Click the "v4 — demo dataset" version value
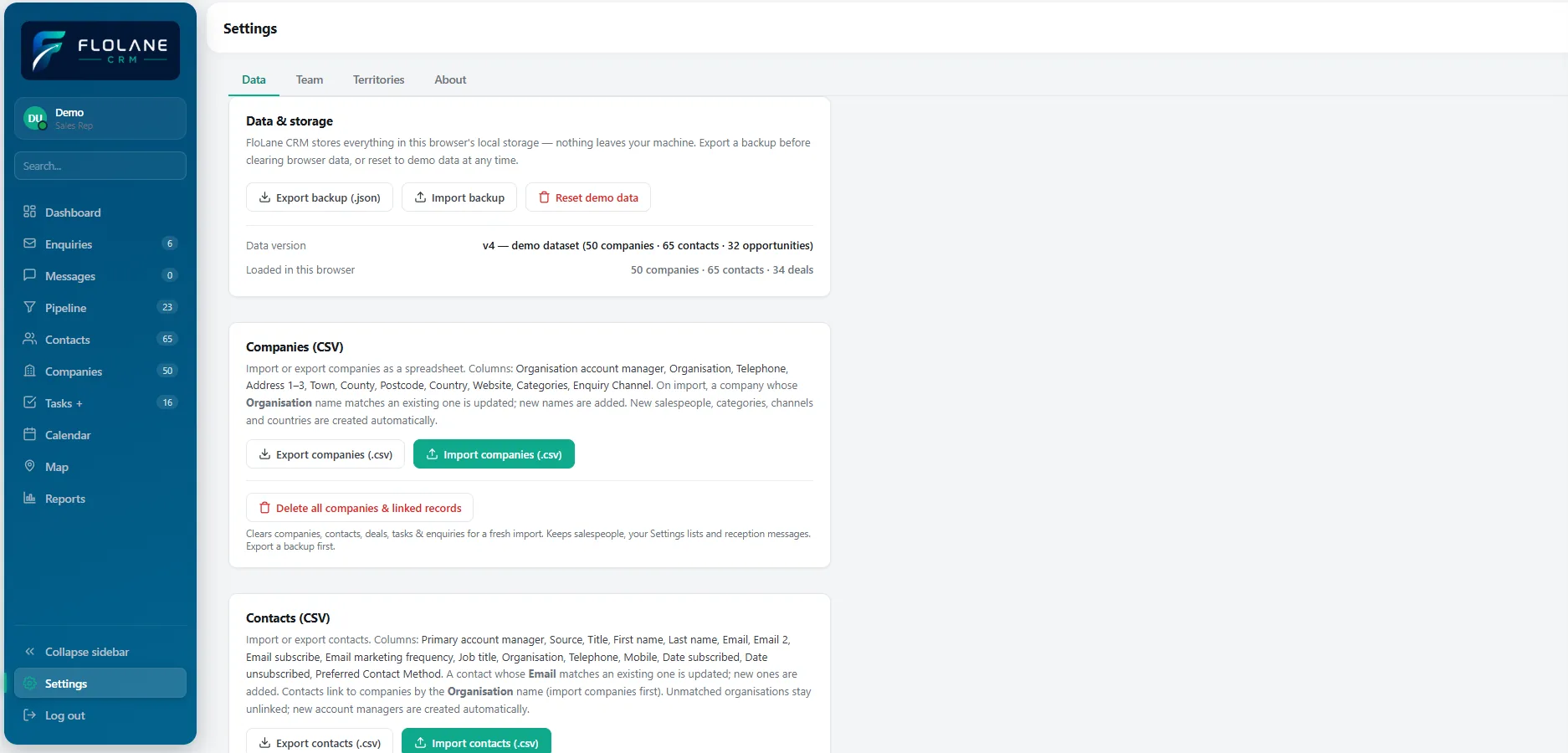This screenshot has width=1568, height=753. tap(648, 246)
